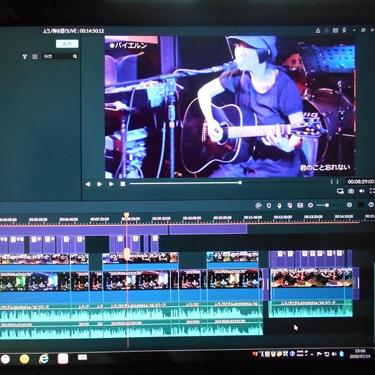Click the export button at the top left
375x375 pixels.
pos(67,44)
